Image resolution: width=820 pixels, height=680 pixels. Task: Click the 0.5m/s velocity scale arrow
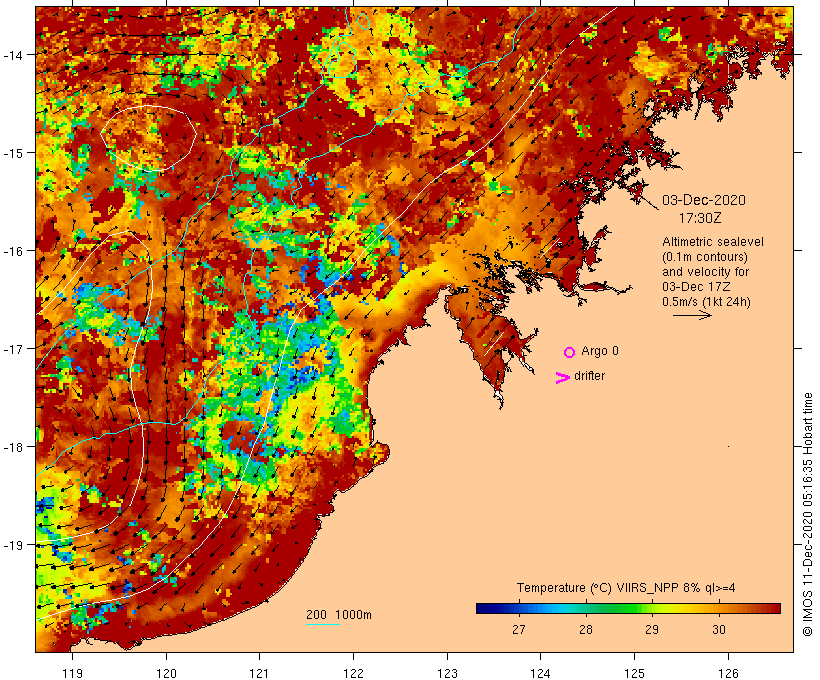692,315
